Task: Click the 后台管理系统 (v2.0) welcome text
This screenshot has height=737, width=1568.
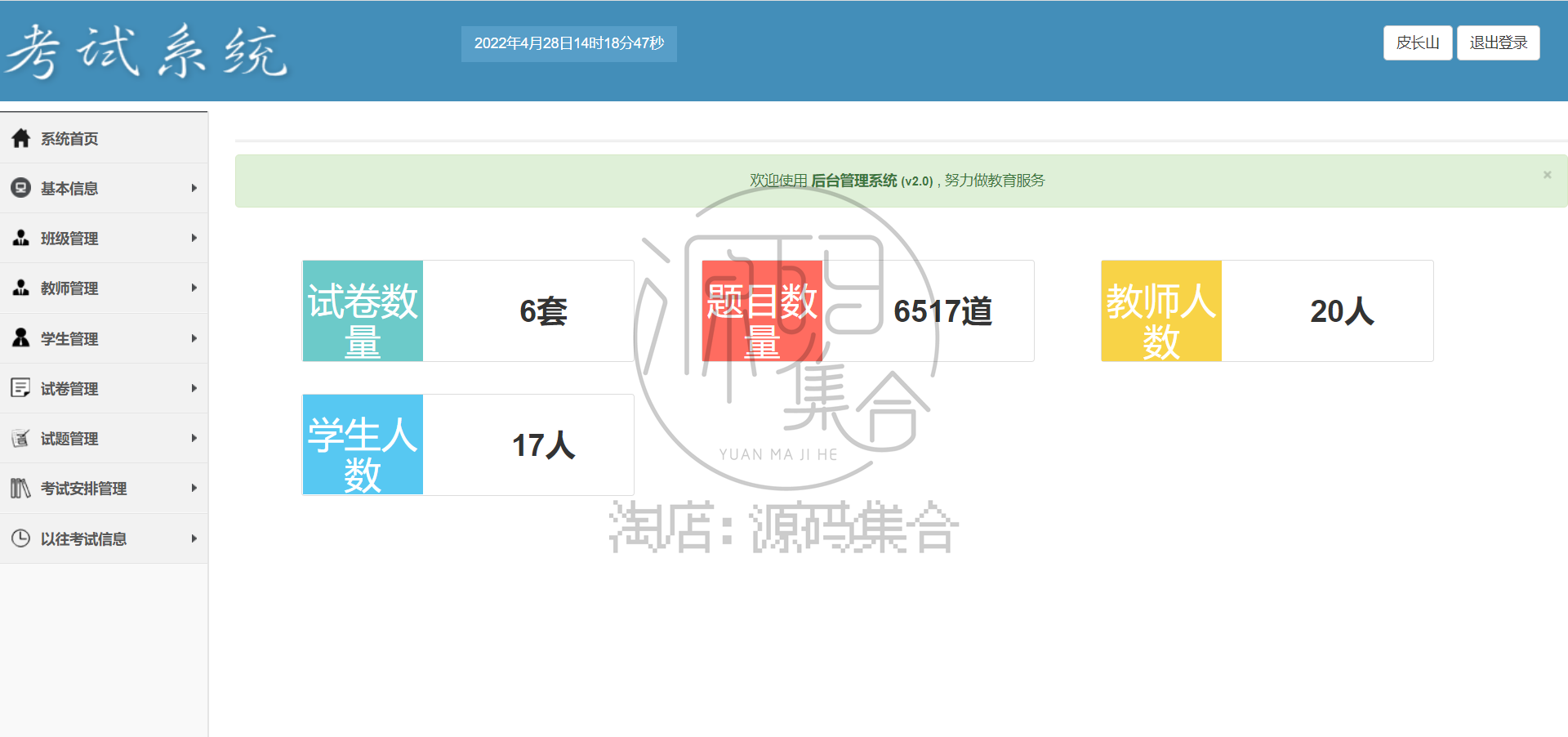Action: click(871, 181)
